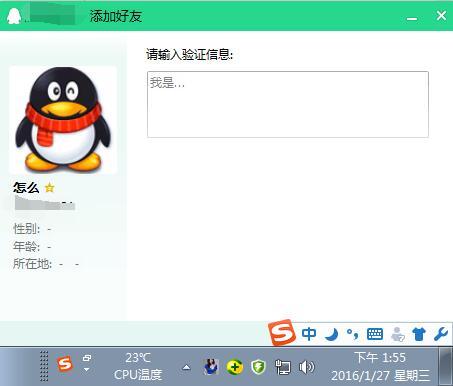Viewport: 453px width, 386px height.
Task: Click the dotted taskbar toolbar grip
Action: (44, 366)
